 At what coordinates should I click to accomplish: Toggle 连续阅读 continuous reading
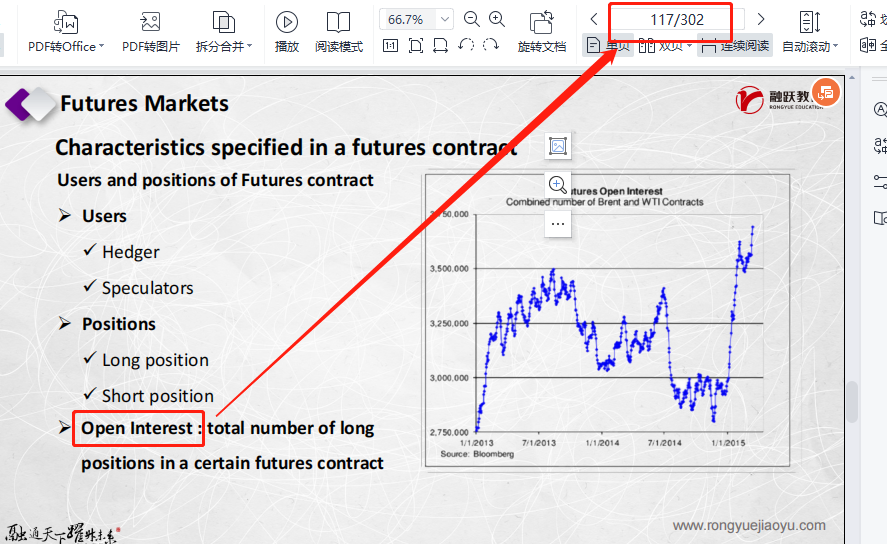tap(735, 45)
